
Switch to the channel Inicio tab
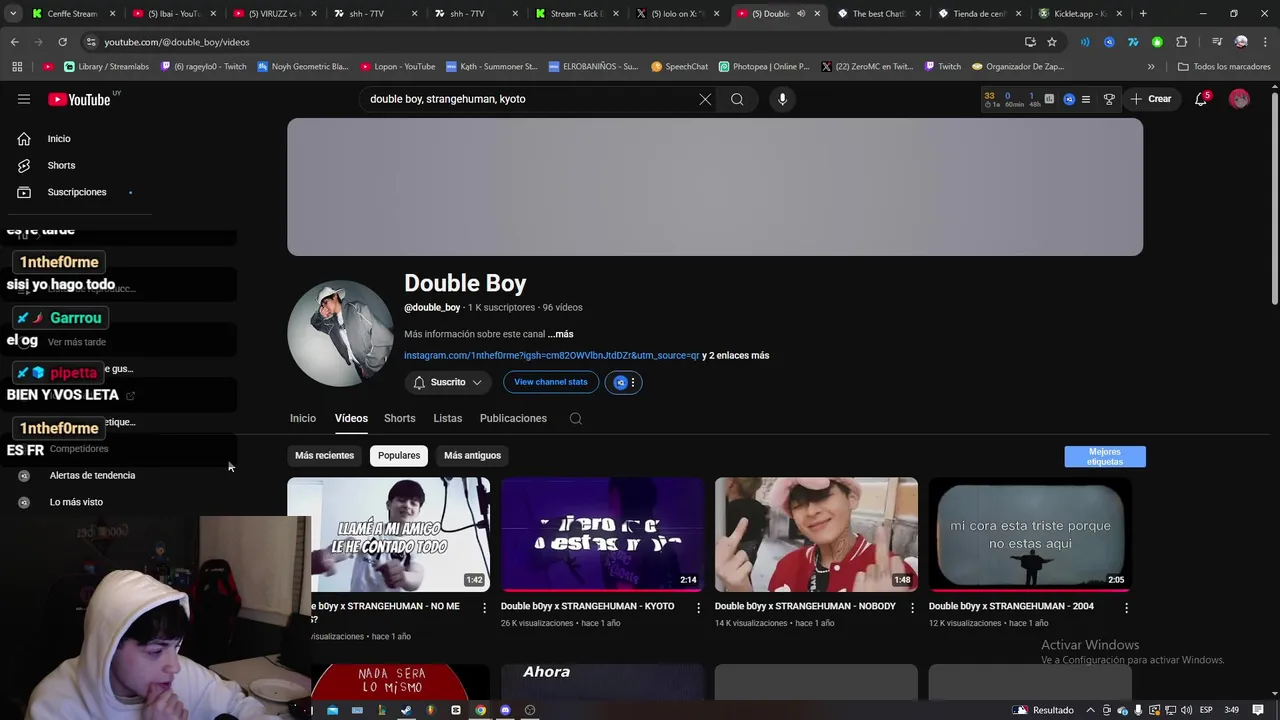click(x=303, y=419)
